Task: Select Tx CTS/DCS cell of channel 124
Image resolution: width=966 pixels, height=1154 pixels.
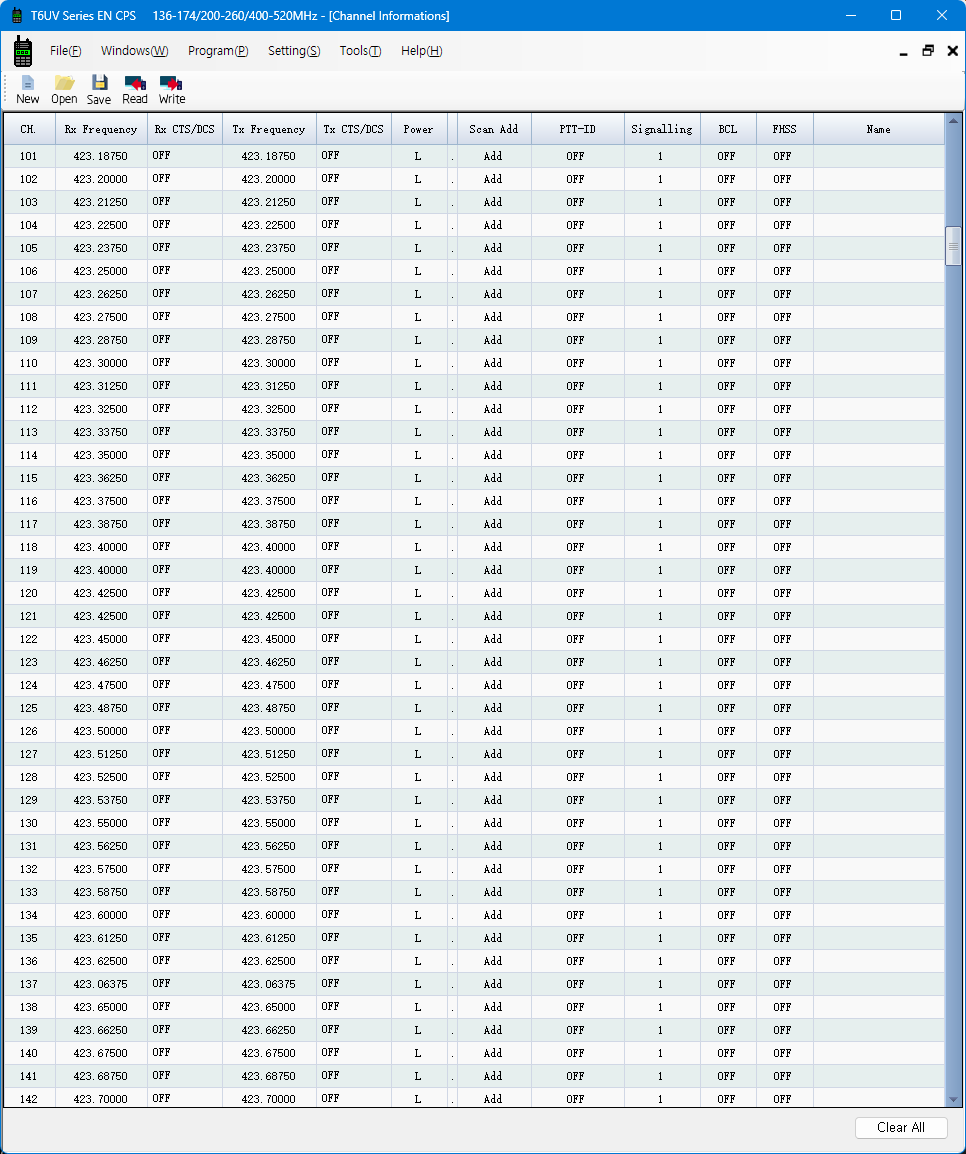Action: (353, 685)
